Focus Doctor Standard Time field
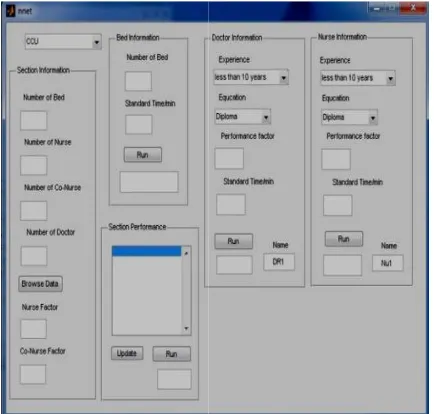Screen dimensions: 434x414 point(231,205)
